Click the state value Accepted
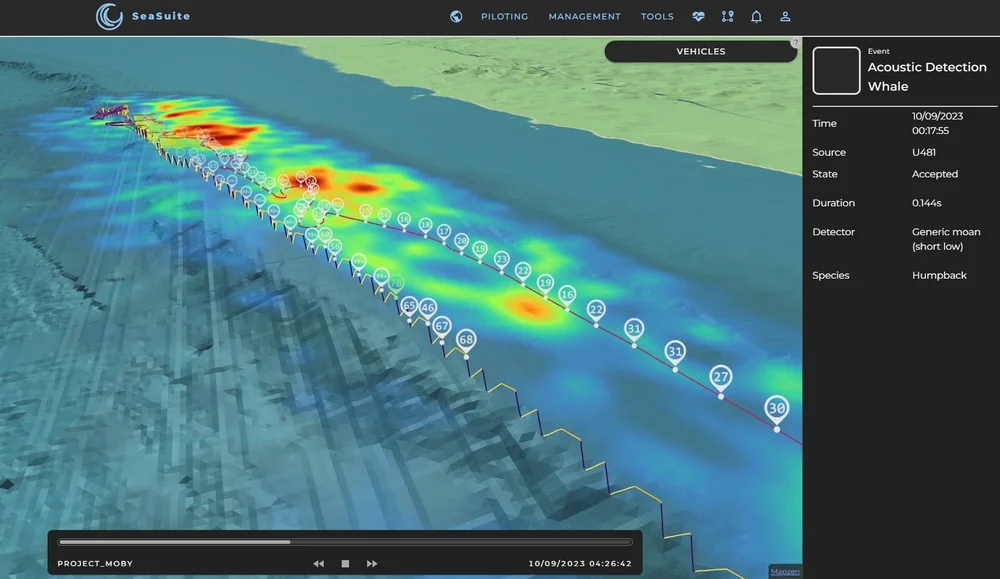This screenshot has height=579, width=1000. 935,174
